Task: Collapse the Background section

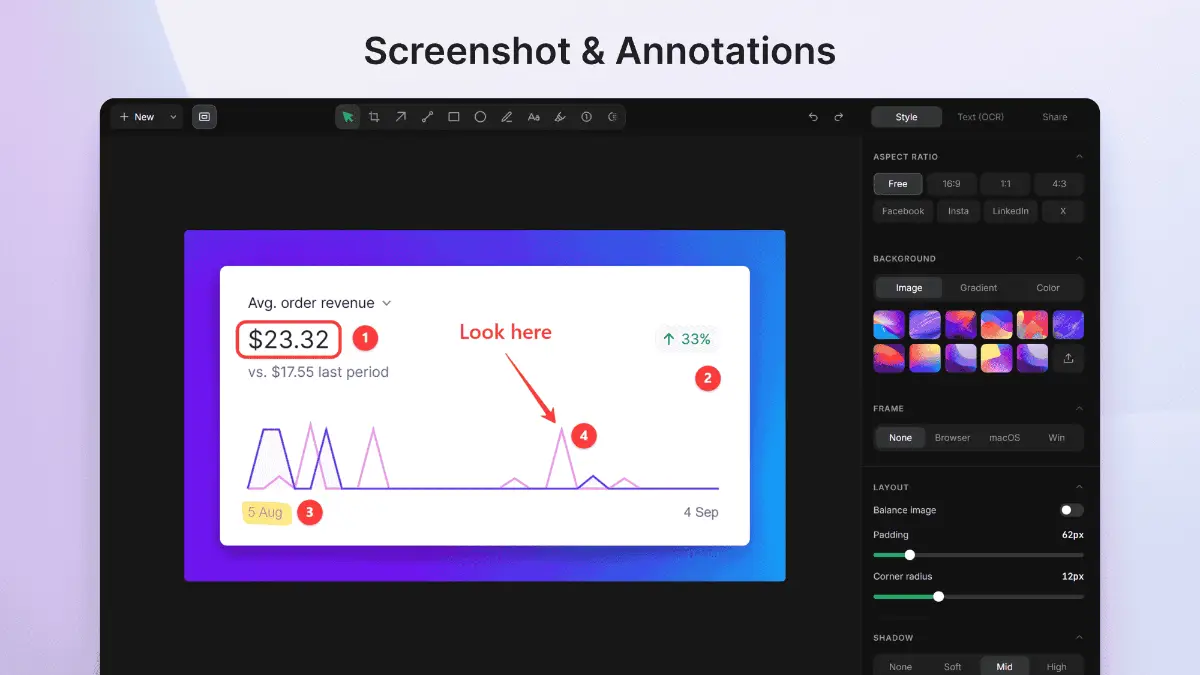Action: point(1078,259)
